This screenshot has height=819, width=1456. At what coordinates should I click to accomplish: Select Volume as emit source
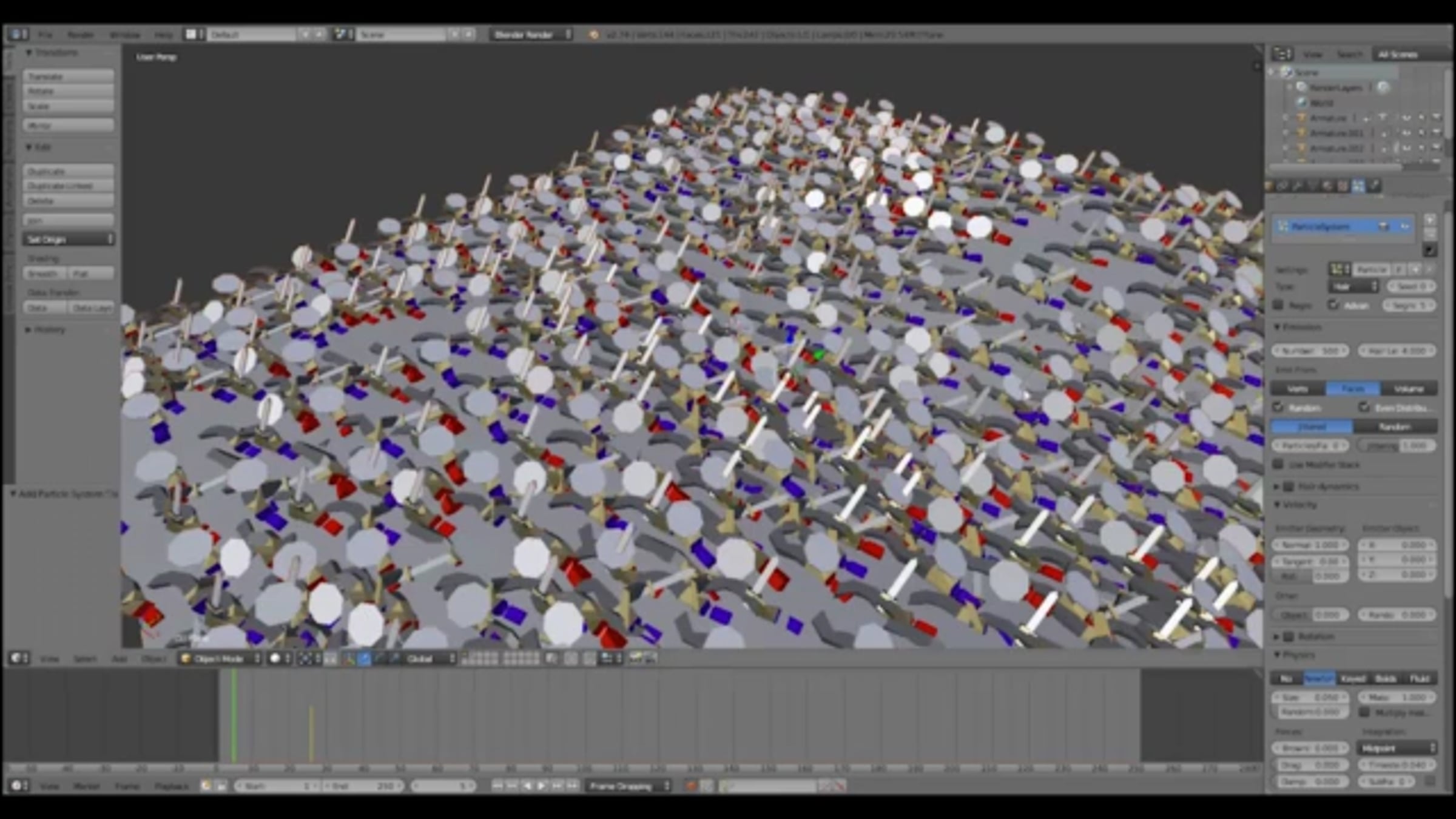1408,388
